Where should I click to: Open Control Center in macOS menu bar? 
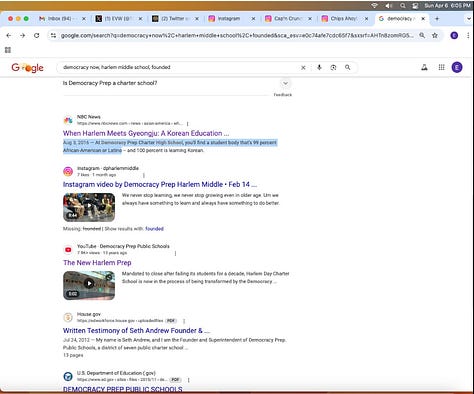coord(416,6)
